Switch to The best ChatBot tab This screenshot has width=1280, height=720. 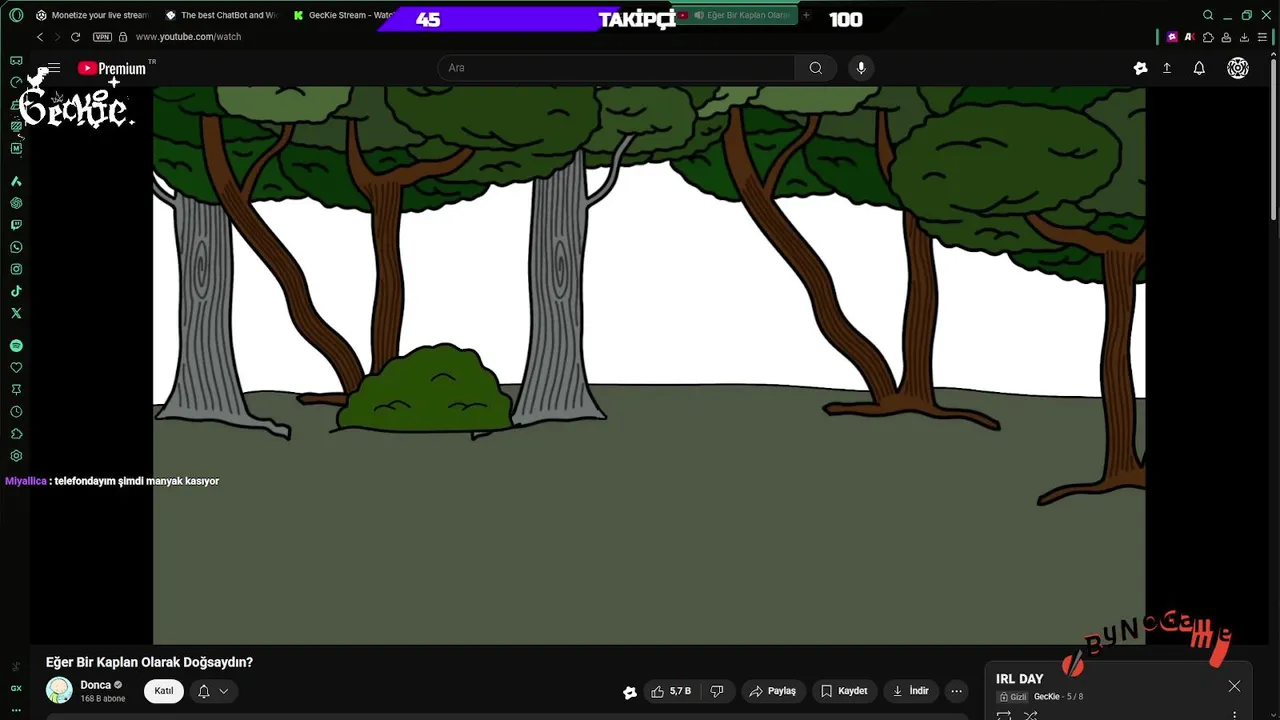point(221,15)
